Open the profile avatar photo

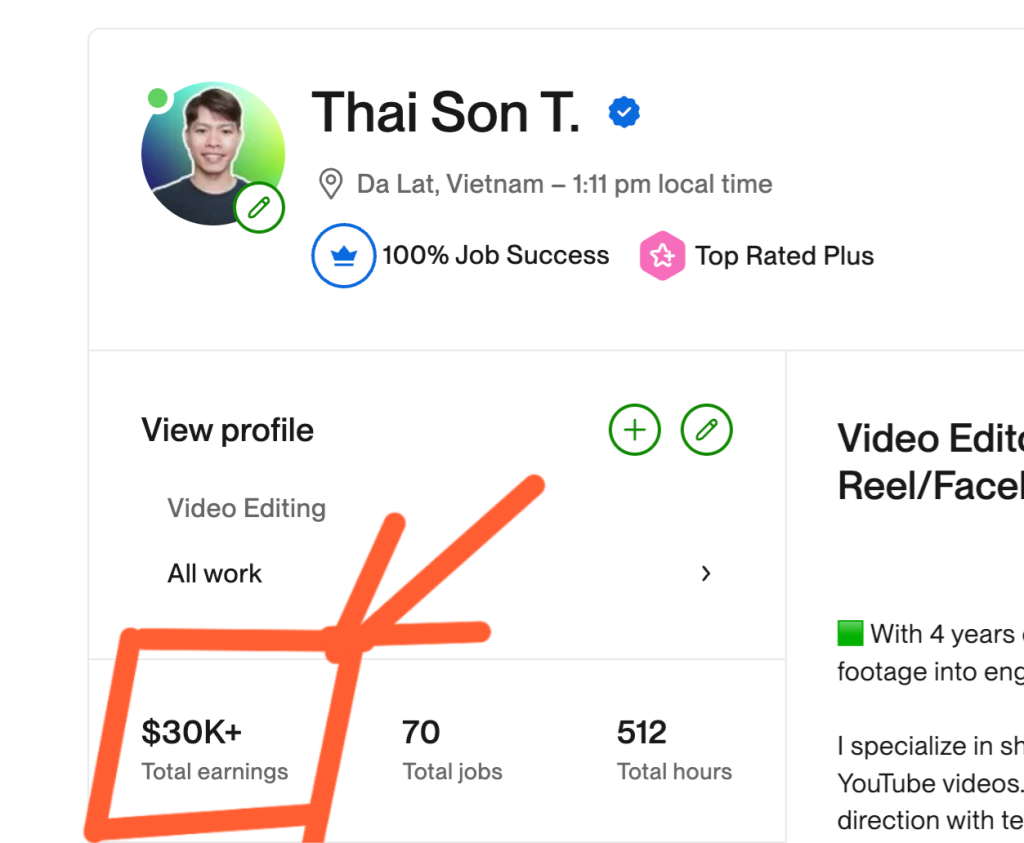pos(211,152)
